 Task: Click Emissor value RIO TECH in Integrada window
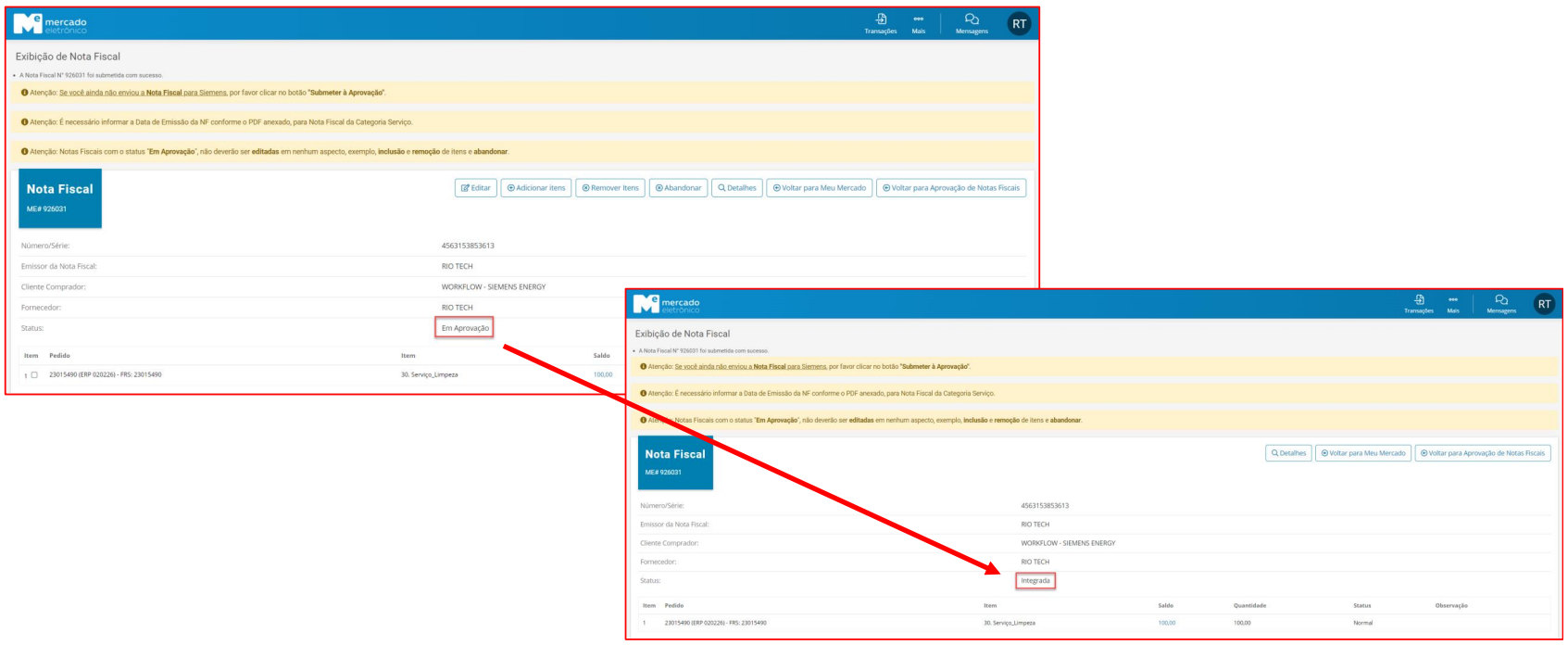pyautogui.click(x=1035, y=525)
